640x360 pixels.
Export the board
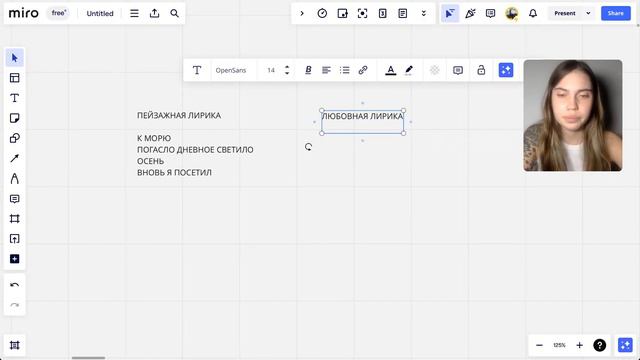click(x=154, y=13)
